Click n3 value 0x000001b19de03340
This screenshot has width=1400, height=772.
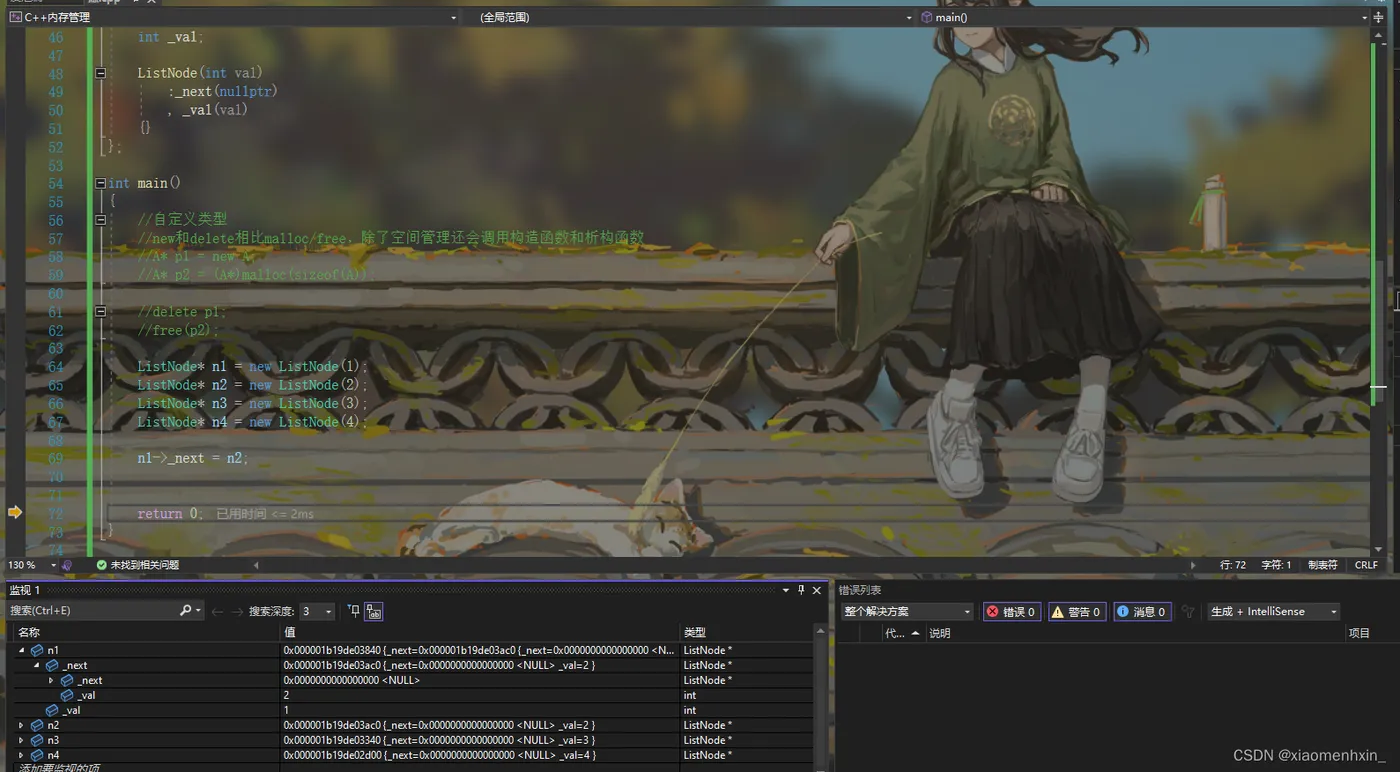332,740
